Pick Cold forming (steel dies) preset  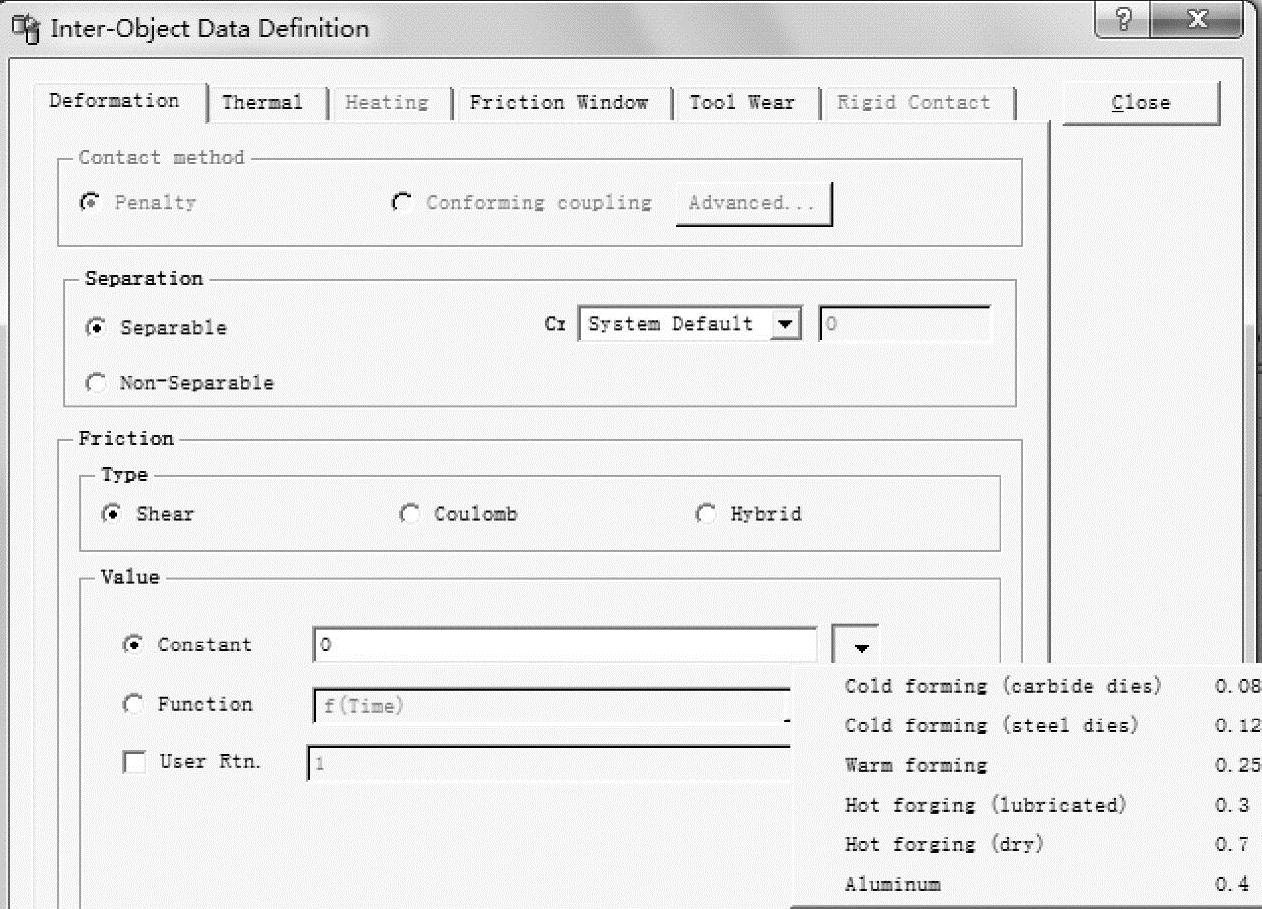click(x=991, y=725)
